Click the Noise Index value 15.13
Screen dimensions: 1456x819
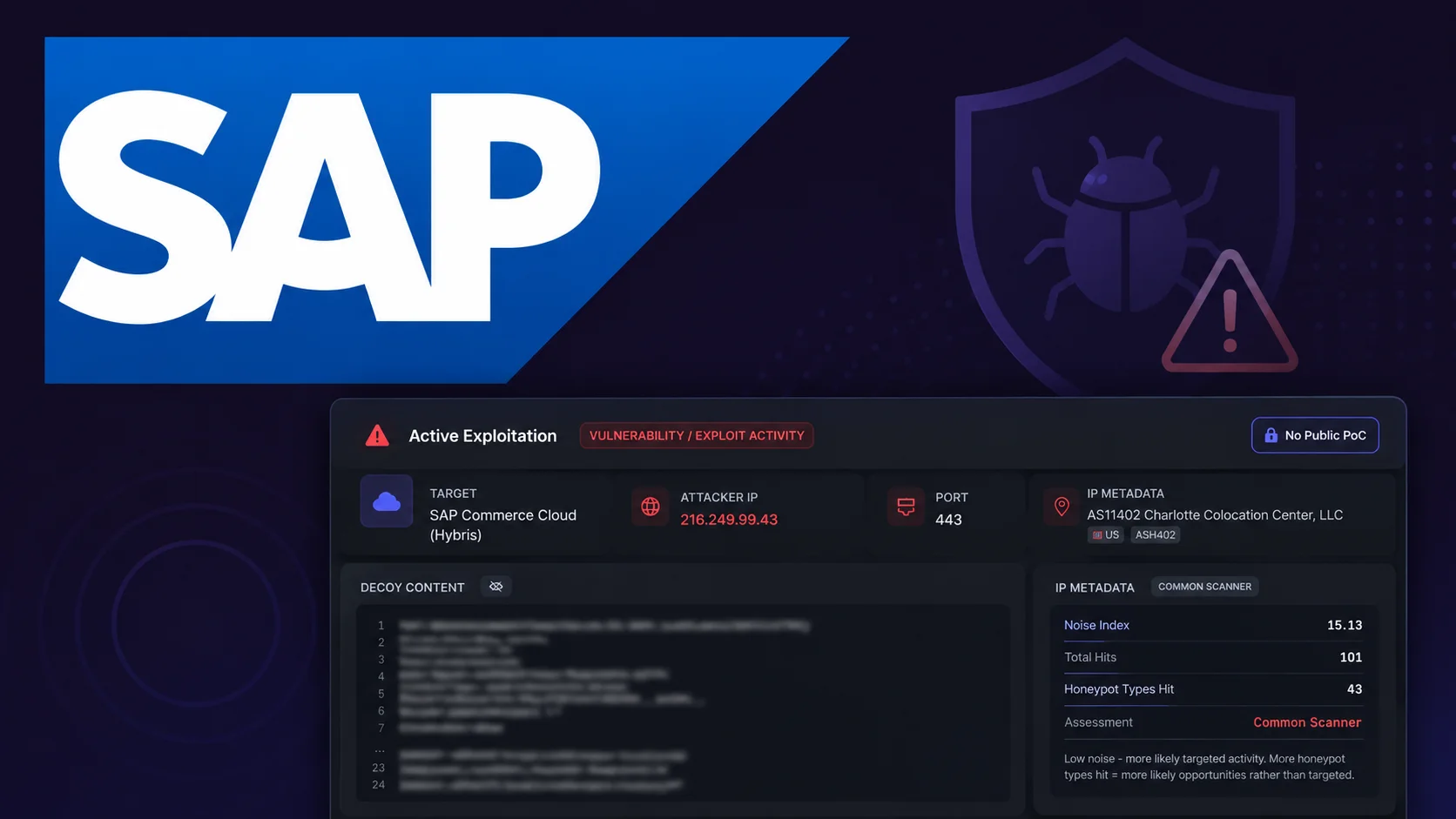point(1345,625)
